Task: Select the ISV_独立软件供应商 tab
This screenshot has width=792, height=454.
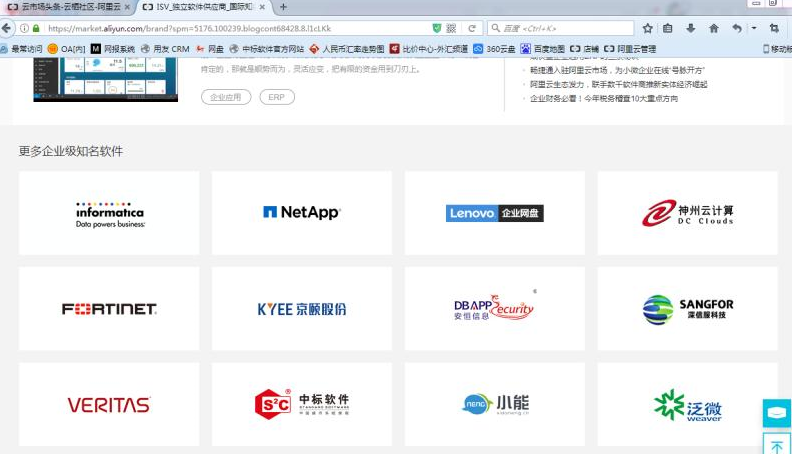Action: [x=203, y=7]
